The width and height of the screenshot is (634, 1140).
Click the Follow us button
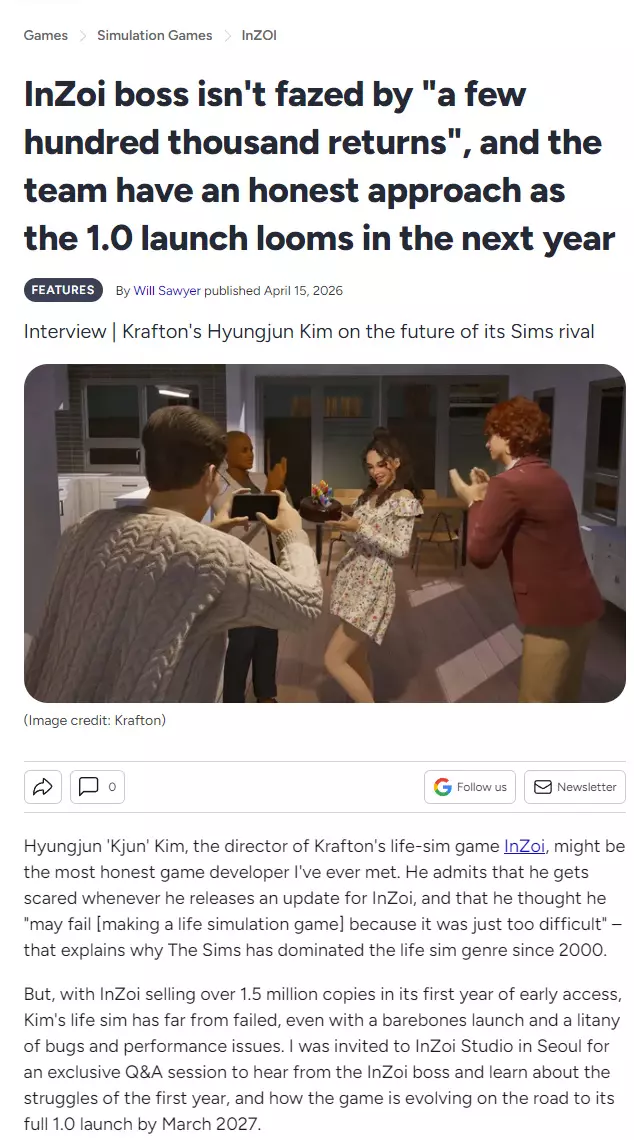tap(470, 787)
